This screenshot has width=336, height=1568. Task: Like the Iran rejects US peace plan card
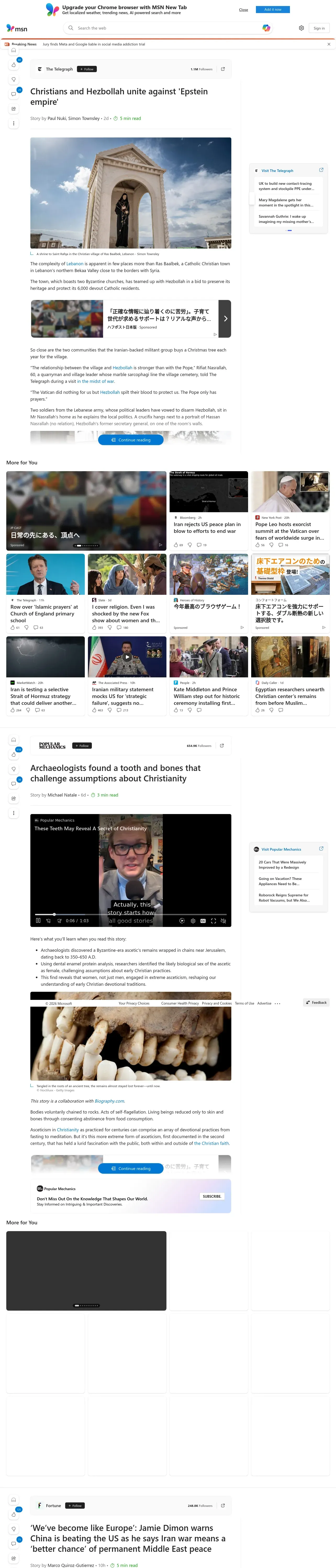click(x=178, y=545)
